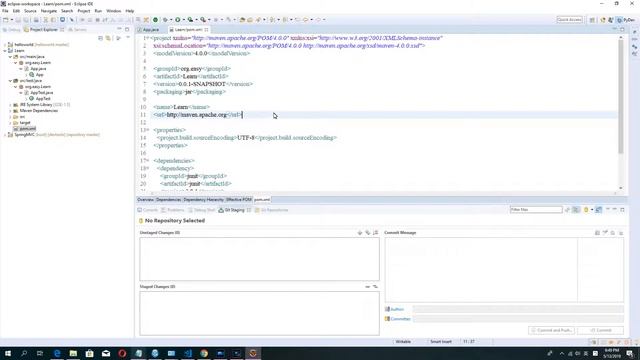Collapse the Learn project node
Screen dimensions: 640x360
coord(5,51)
